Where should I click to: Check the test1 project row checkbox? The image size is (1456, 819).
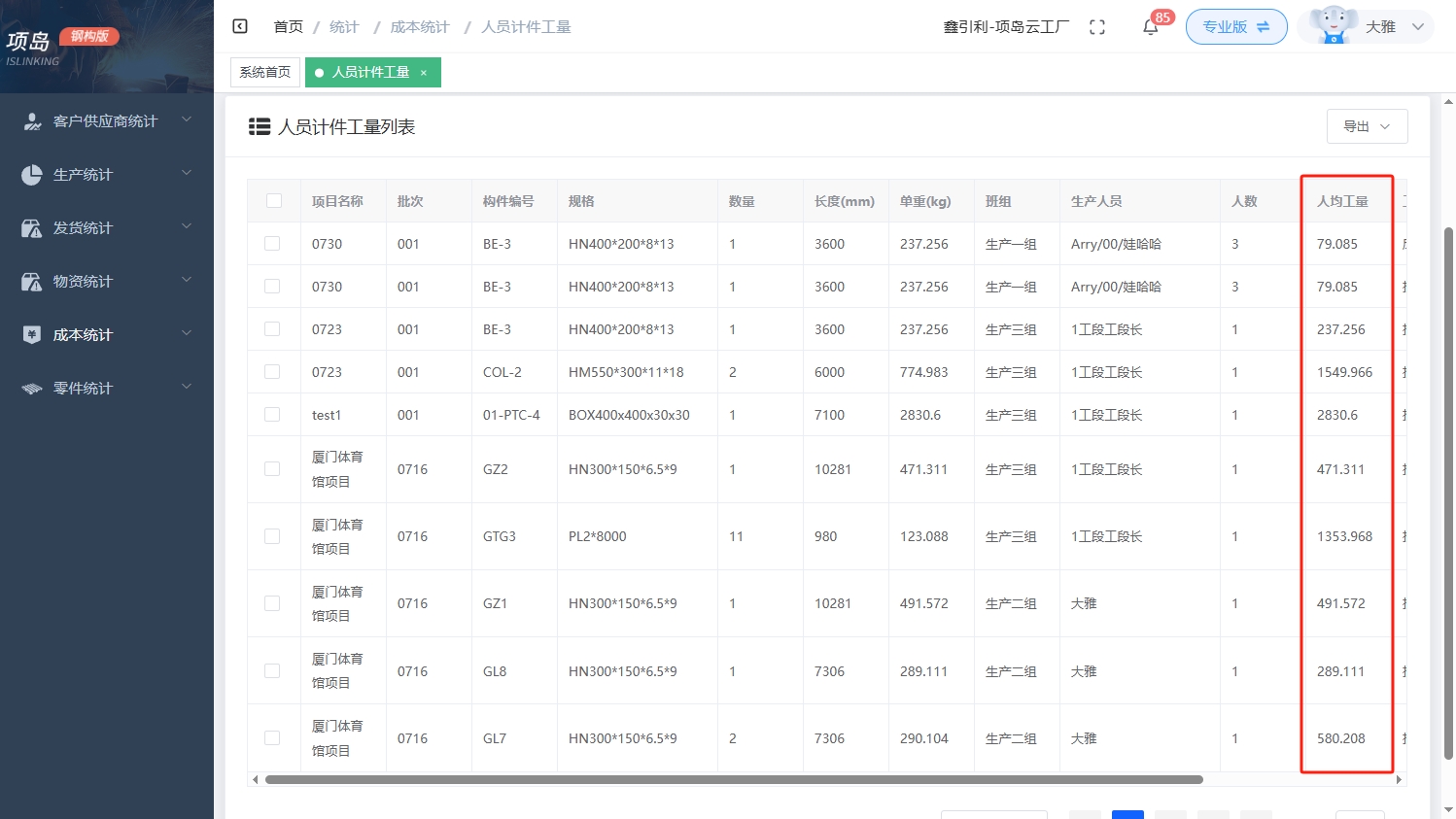(x=273, y=414)
